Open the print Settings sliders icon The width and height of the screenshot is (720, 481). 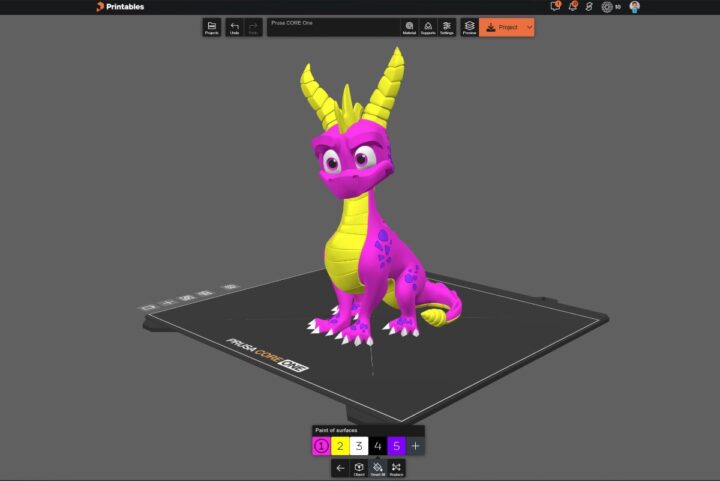click(x=446, y=27)
